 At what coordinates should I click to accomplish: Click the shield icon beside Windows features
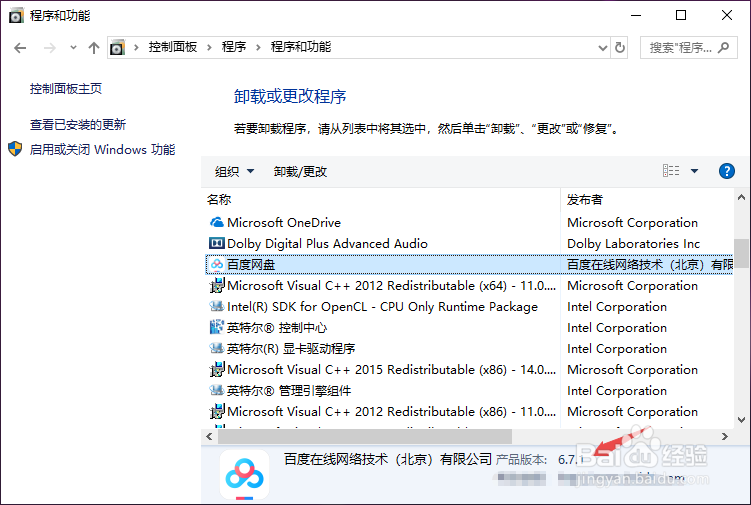point(15,149)
